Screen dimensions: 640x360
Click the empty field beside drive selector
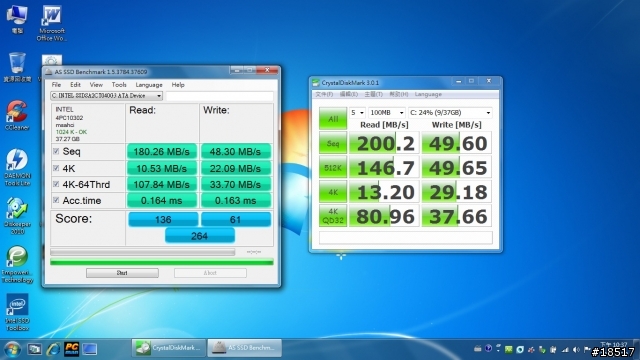pos(220,96)
